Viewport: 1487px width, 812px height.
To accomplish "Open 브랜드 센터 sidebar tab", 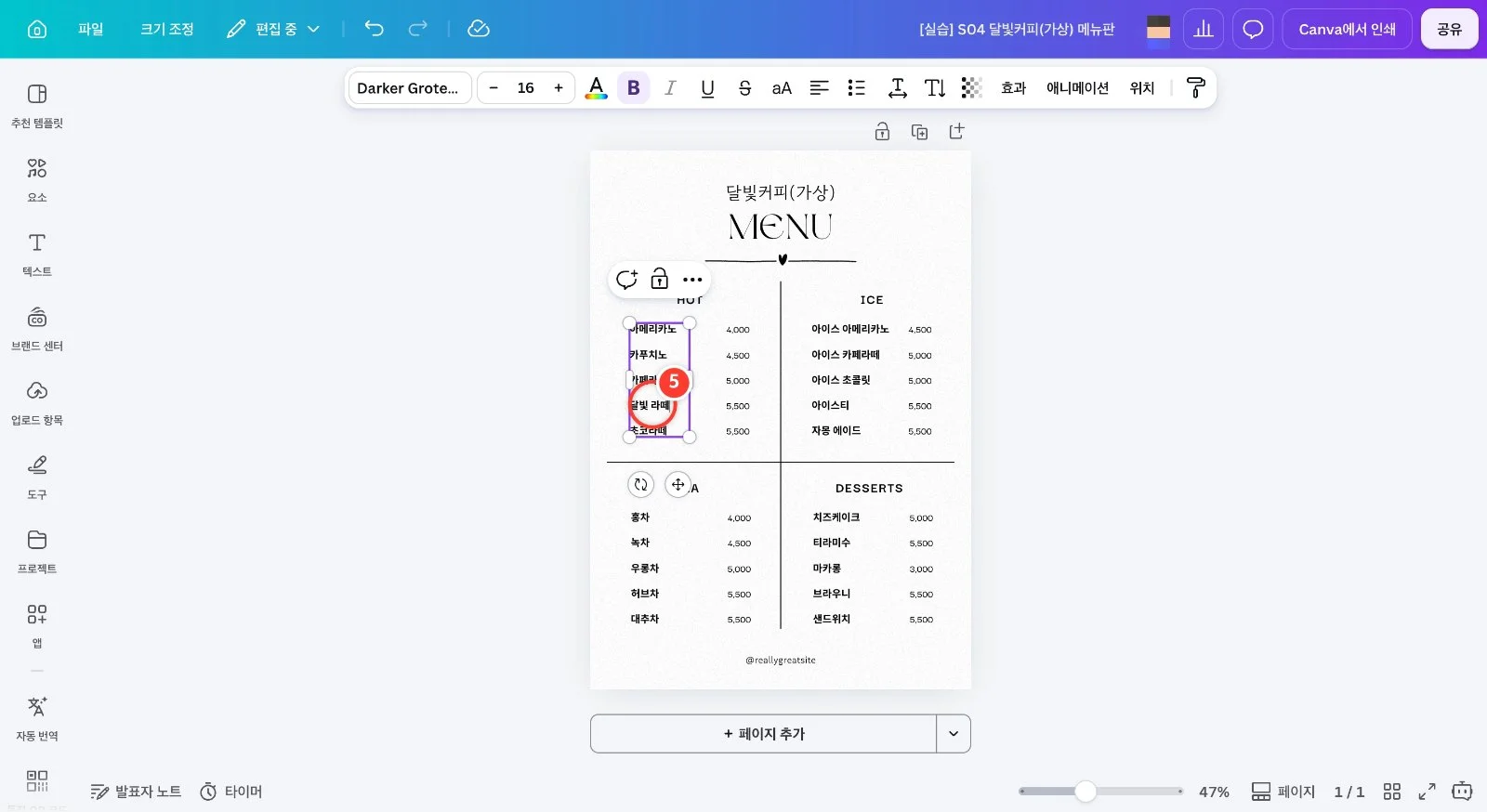I will [37, 329].
